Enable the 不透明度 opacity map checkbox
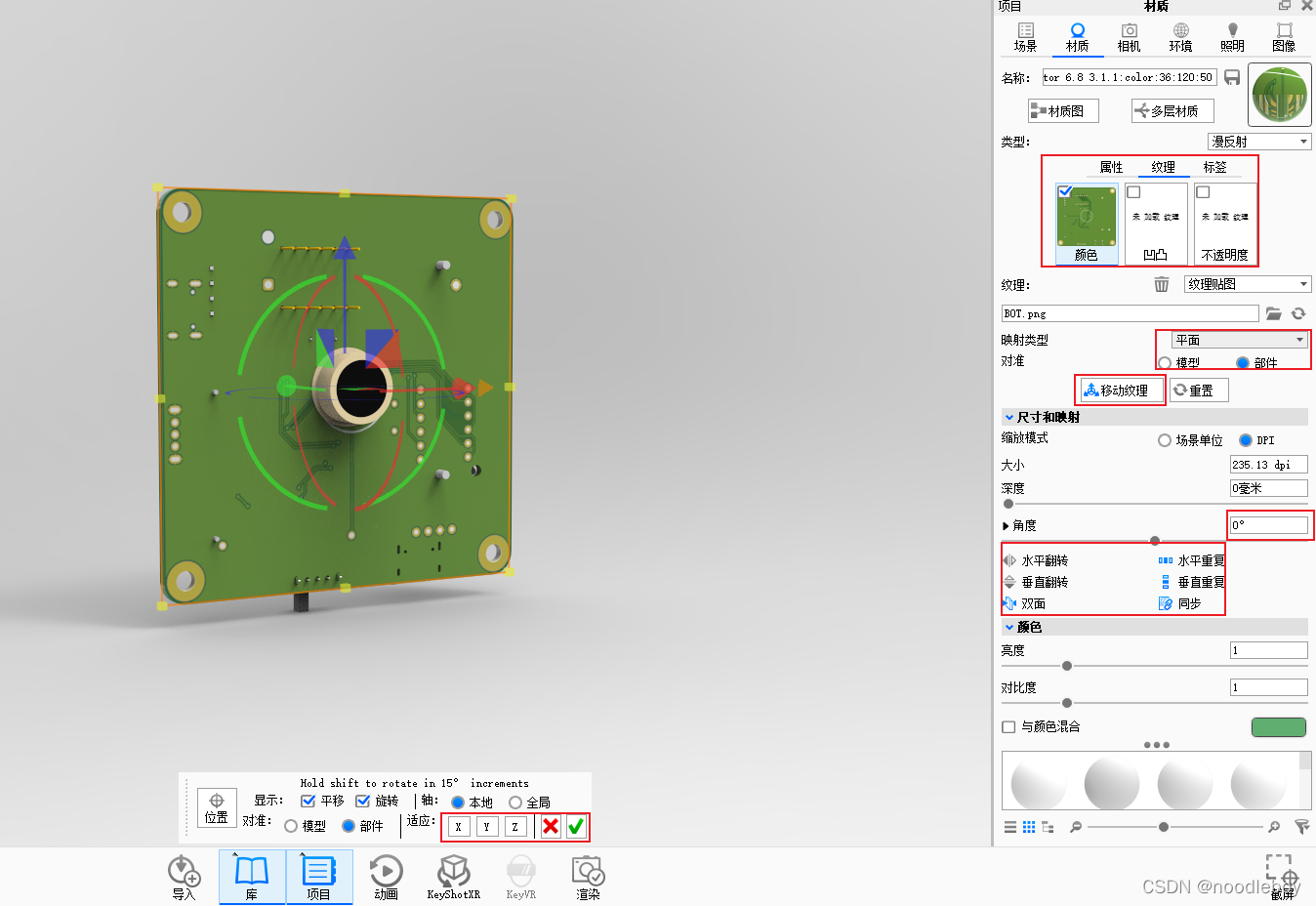The width and height of the screenshot is (1316, 906). point(1203,191)
